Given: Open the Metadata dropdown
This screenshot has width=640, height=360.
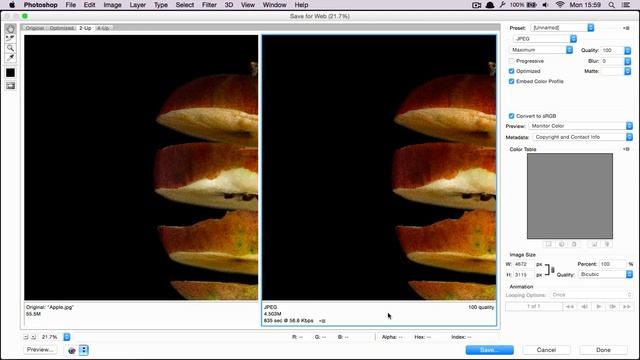Looking at the screenshot, I should (582, 137).
